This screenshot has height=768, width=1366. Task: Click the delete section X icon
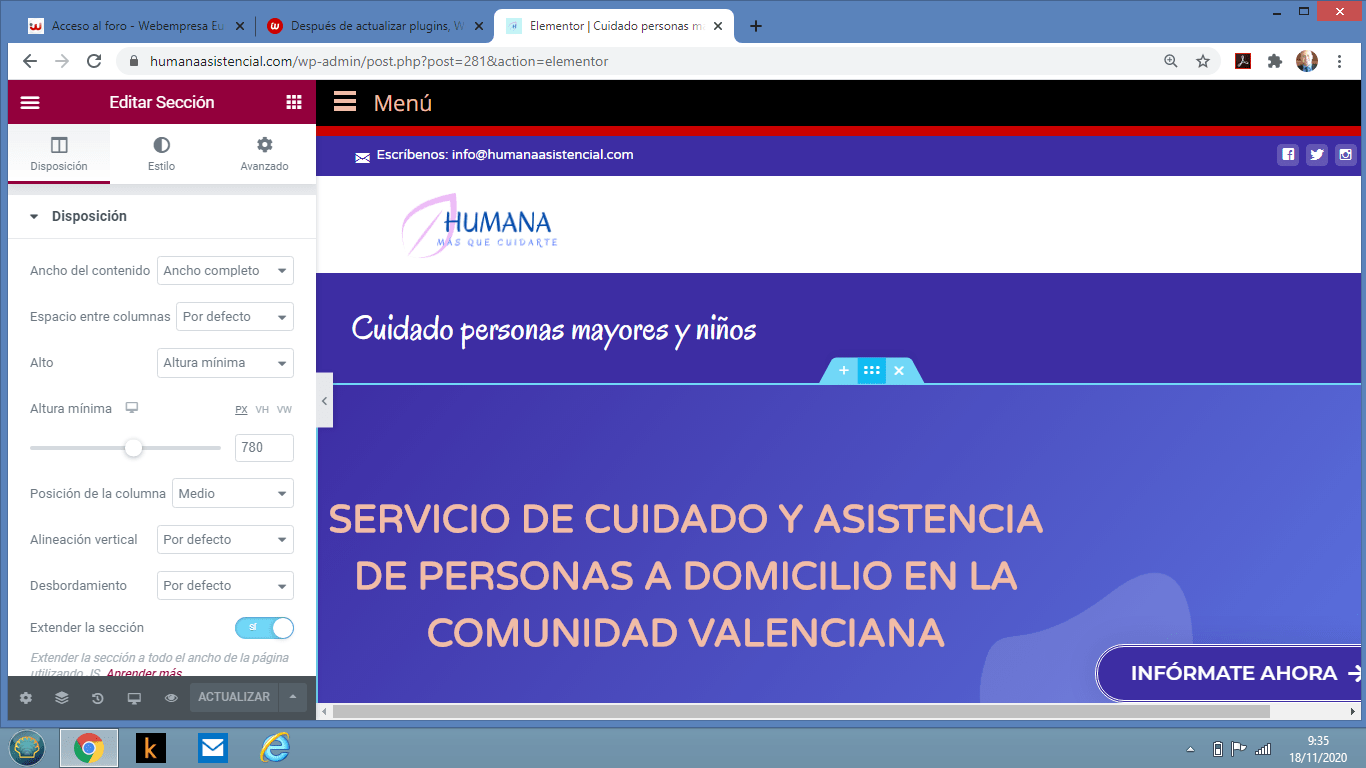pos(899,371)
